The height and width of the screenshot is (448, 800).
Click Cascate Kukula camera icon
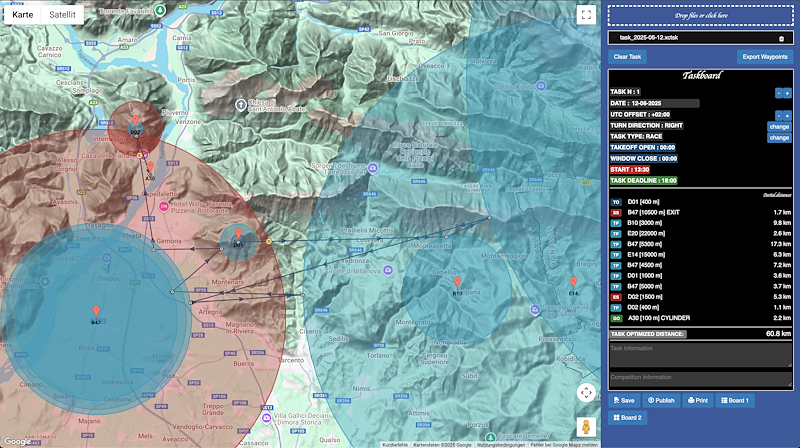click(x=535, y=309)
